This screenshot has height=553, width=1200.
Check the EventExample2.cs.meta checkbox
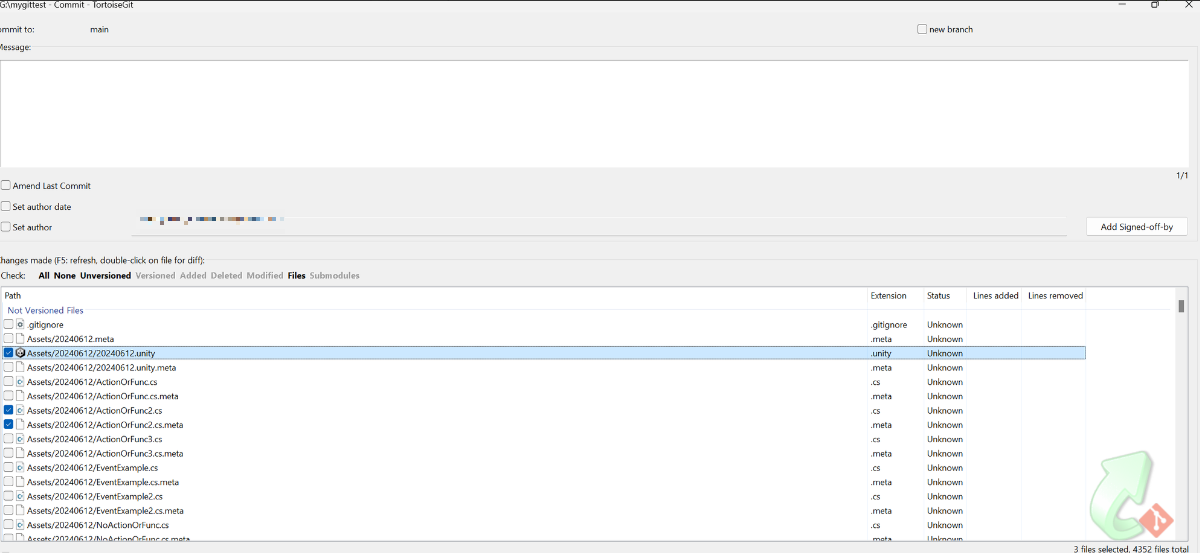point(8,511)
